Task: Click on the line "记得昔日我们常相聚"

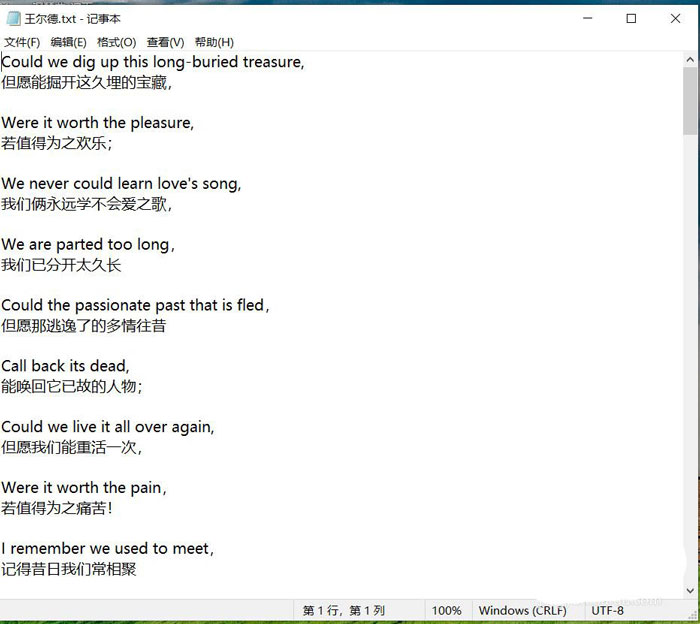Action: (69, 569)
